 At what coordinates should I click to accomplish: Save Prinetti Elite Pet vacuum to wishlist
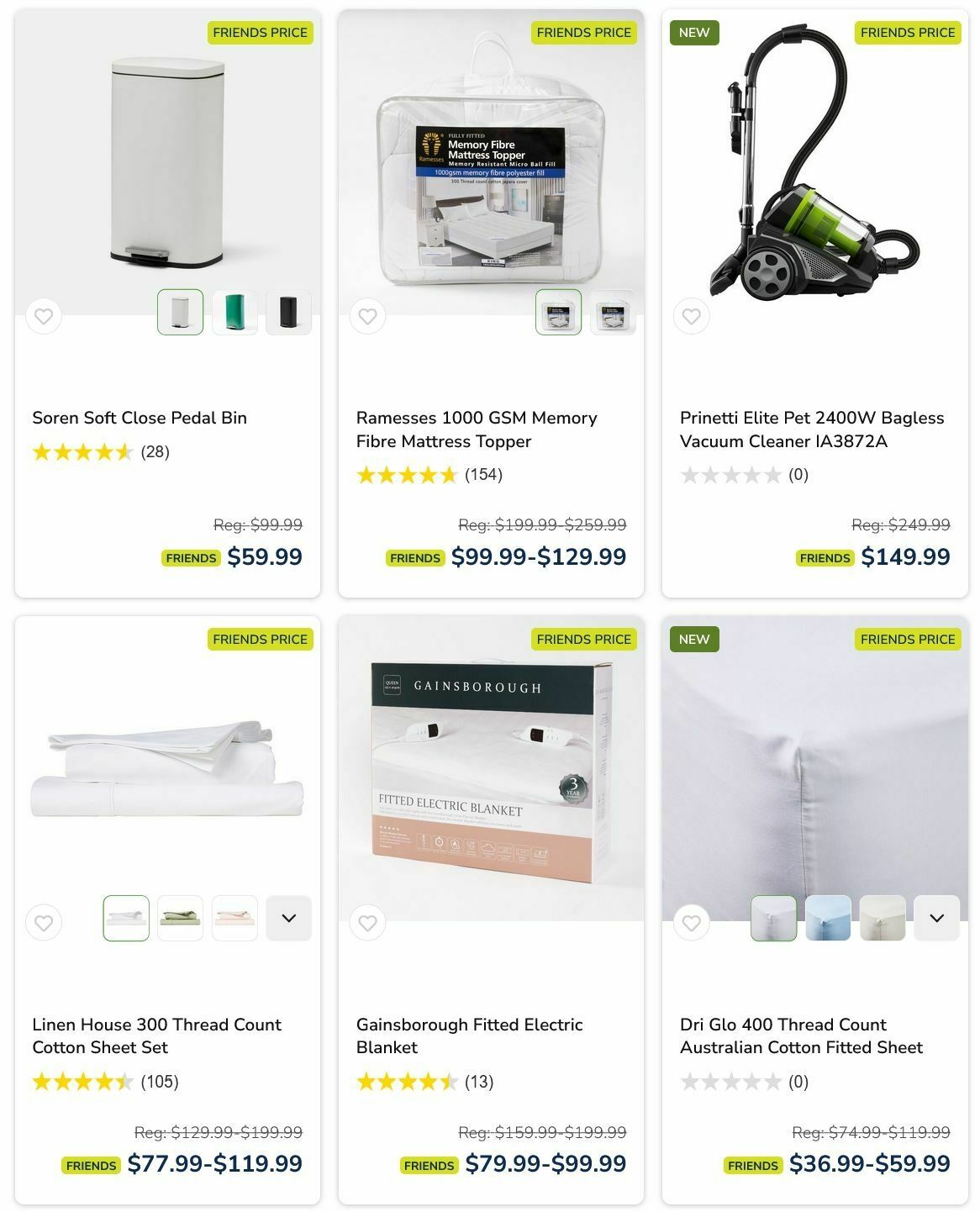tap(691, 317)
